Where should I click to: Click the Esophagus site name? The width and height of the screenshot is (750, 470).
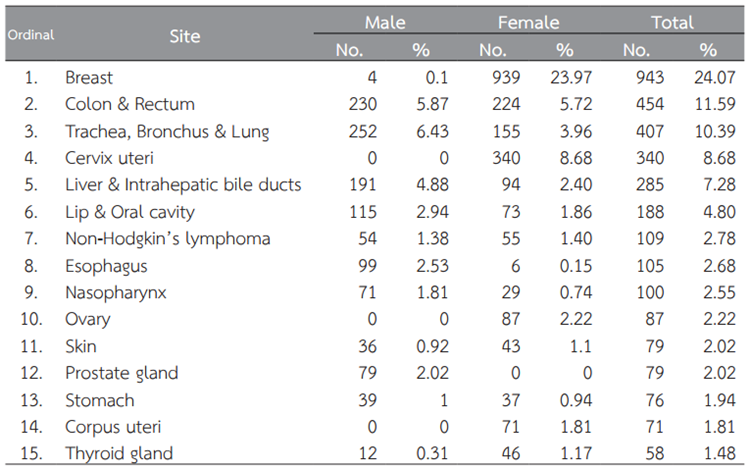[x=106, y=266]
